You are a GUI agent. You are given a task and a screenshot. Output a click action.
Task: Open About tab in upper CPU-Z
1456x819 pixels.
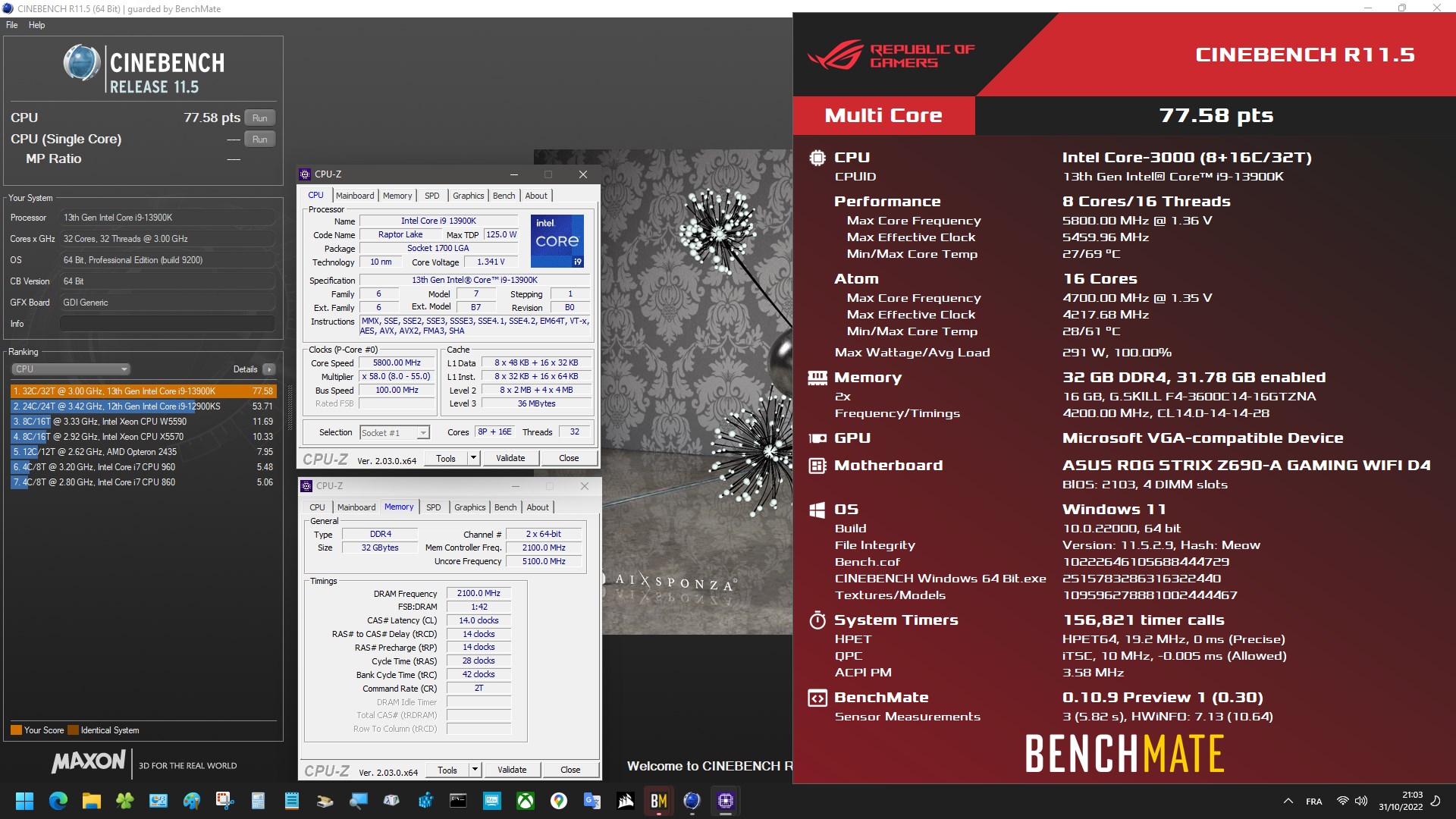[536, 196]
